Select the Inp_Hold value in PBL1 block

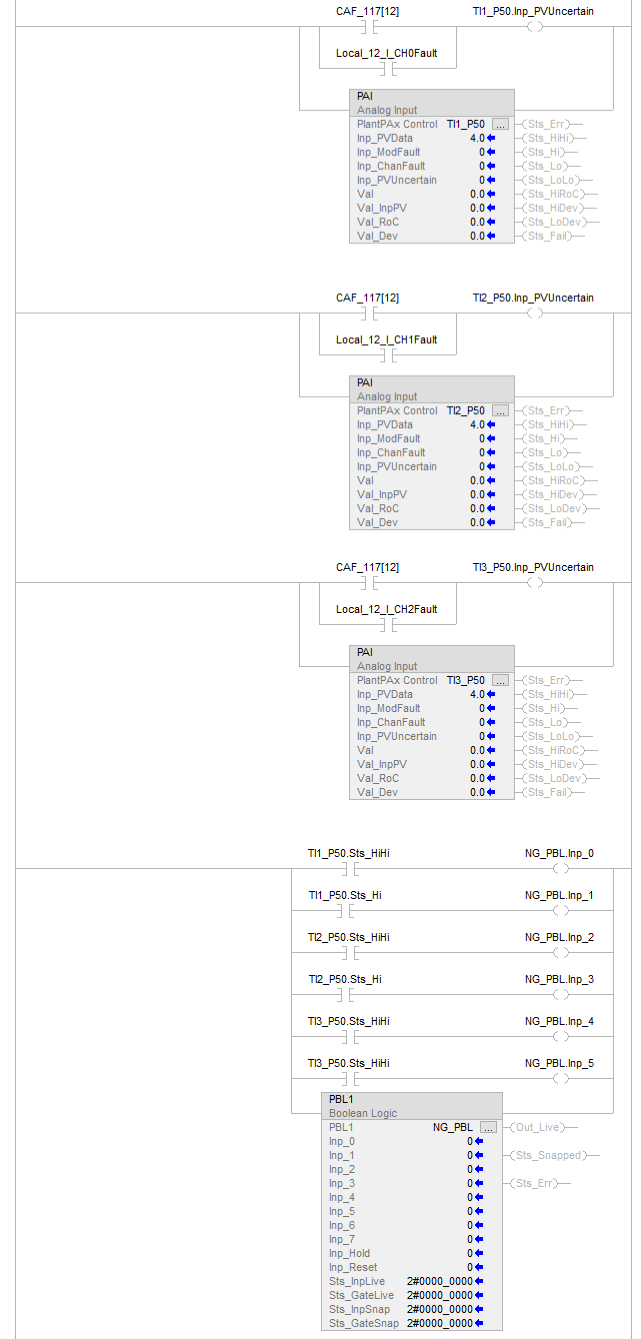[469, 1253]
